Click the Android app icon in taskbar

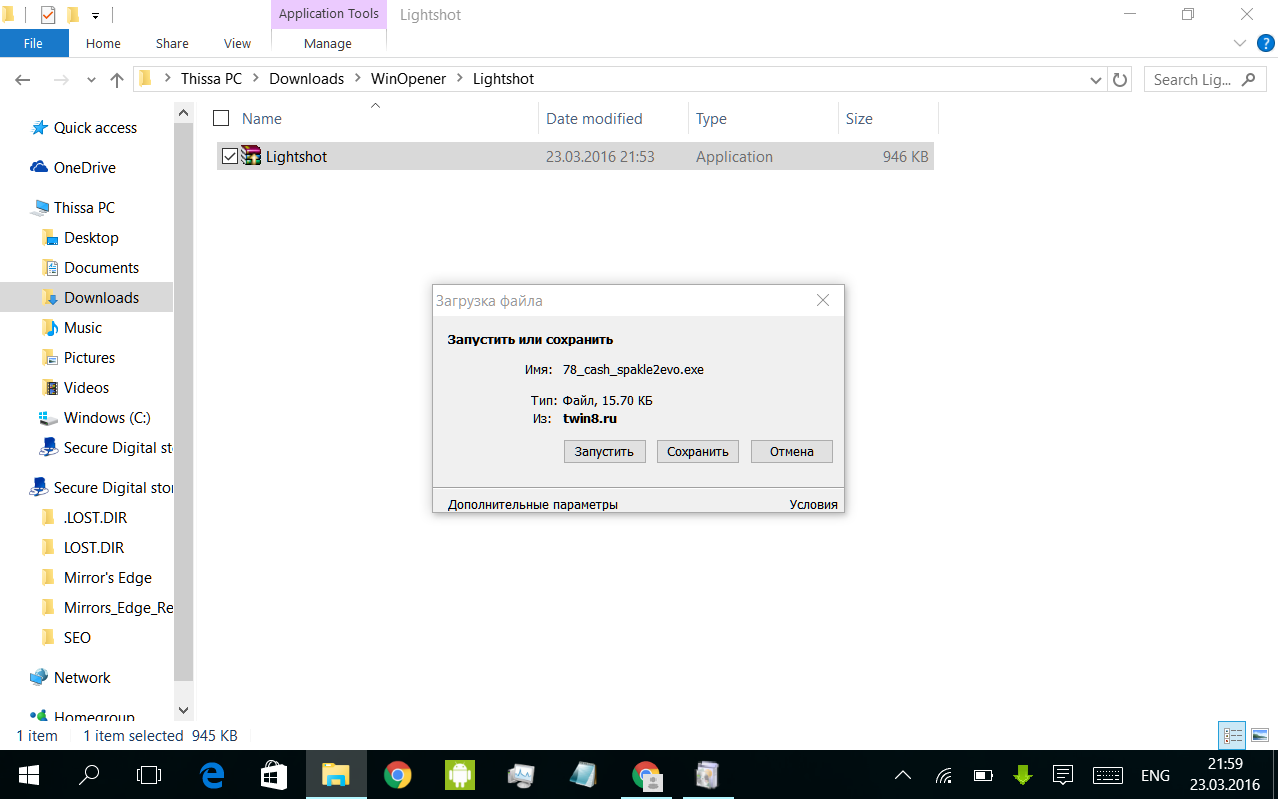click(460, 775)
